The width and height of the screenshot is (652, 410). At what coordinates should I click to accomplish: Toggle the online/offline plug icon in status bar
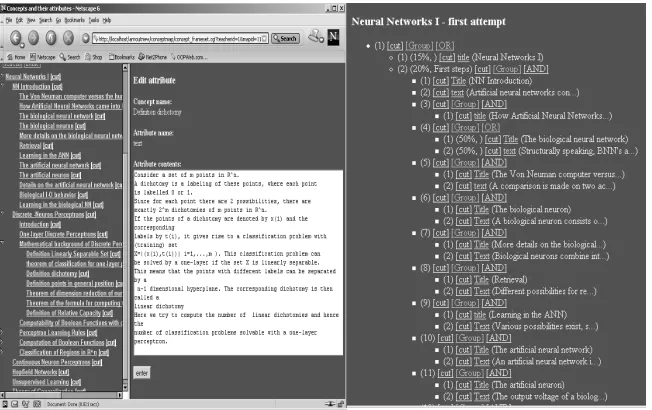point(330,404)
